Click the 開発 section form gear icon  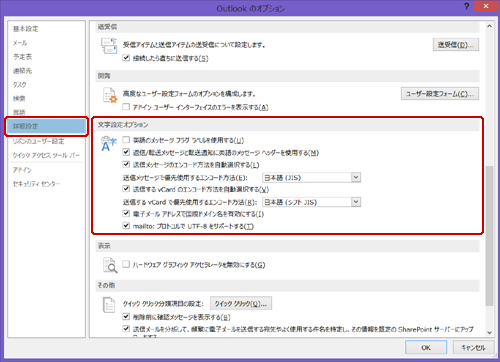(x=110, y=95)
